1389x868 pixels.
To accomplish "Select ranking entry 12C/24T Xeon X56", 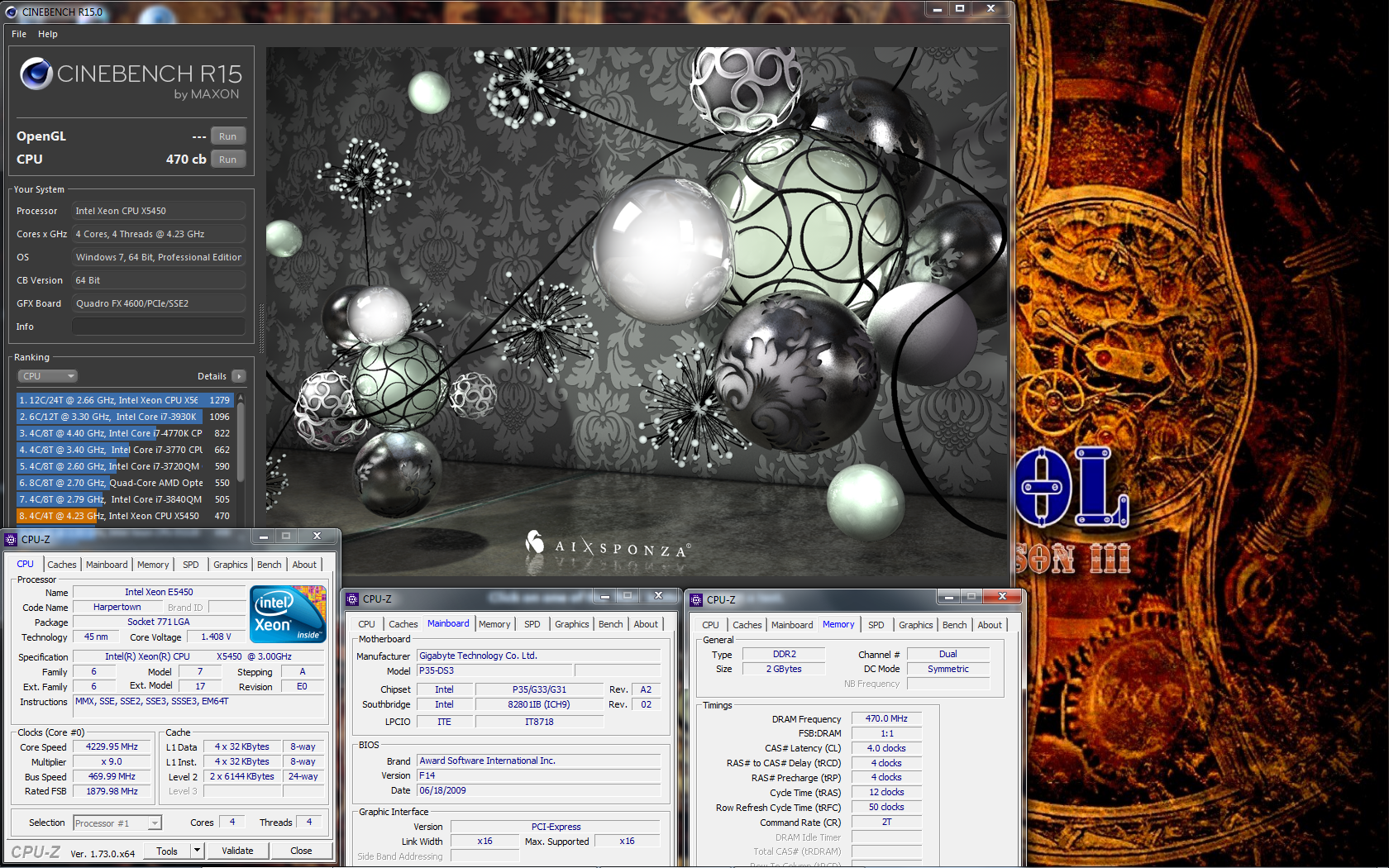I will coord(125,400).
